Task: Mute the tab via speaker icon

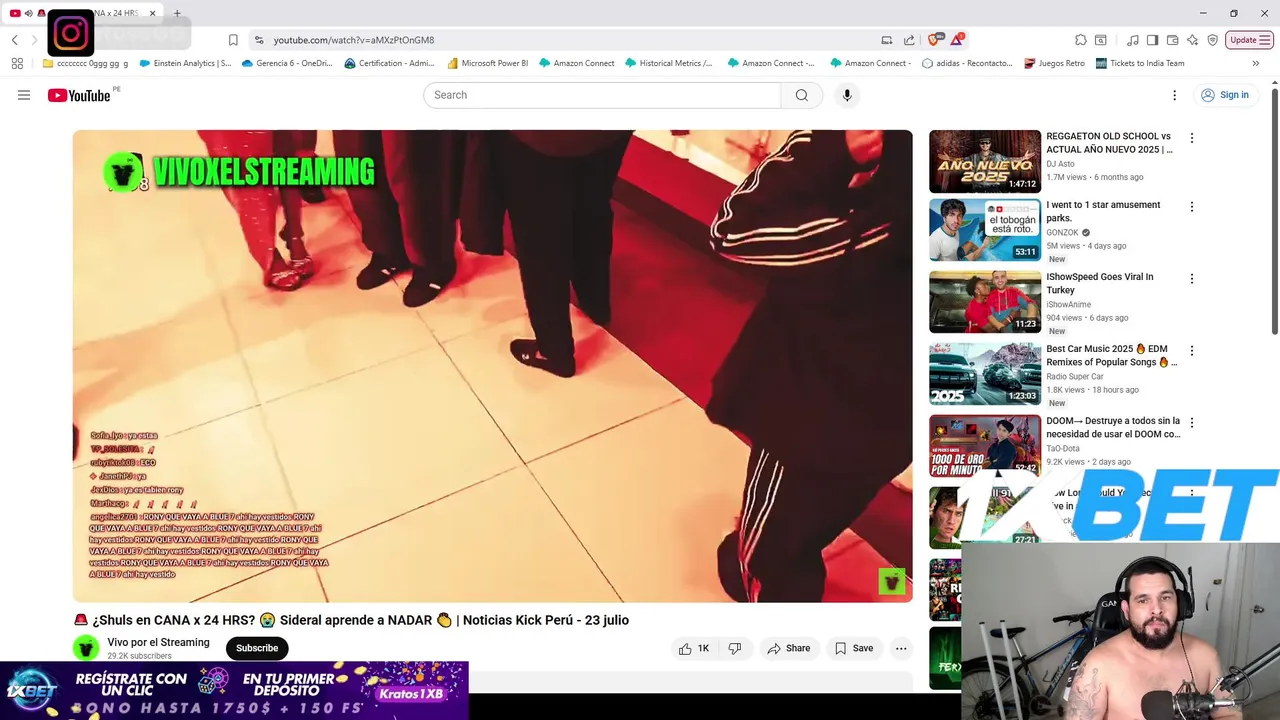Action: click(x=28, y=13)
